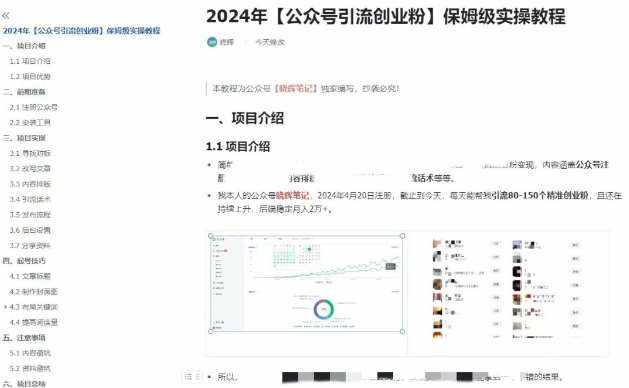Expand the arrow beside outline entry 4.3
This screenshot has width=629, height=388.
(x=5, y=307)
